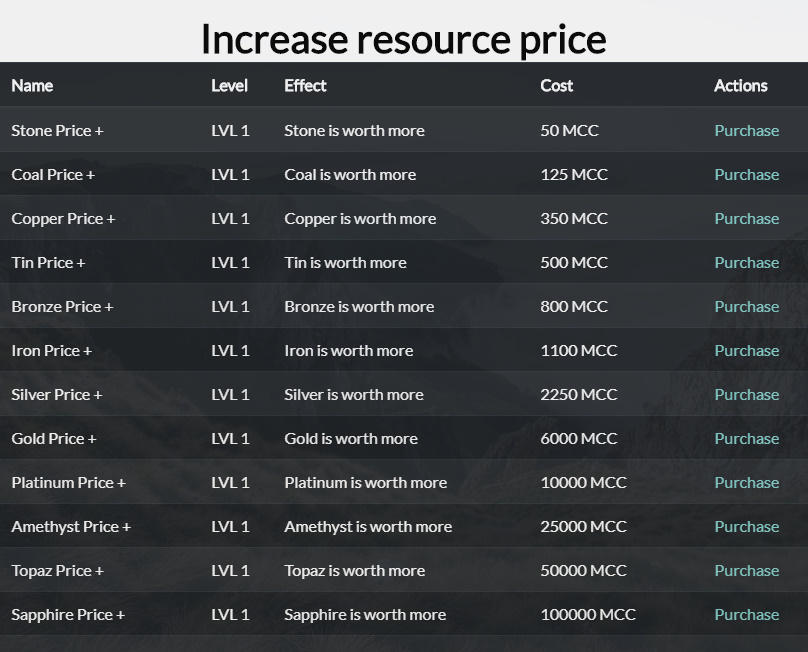Click the Level column header
The image size is (808, 652).
tap(229, 86)
